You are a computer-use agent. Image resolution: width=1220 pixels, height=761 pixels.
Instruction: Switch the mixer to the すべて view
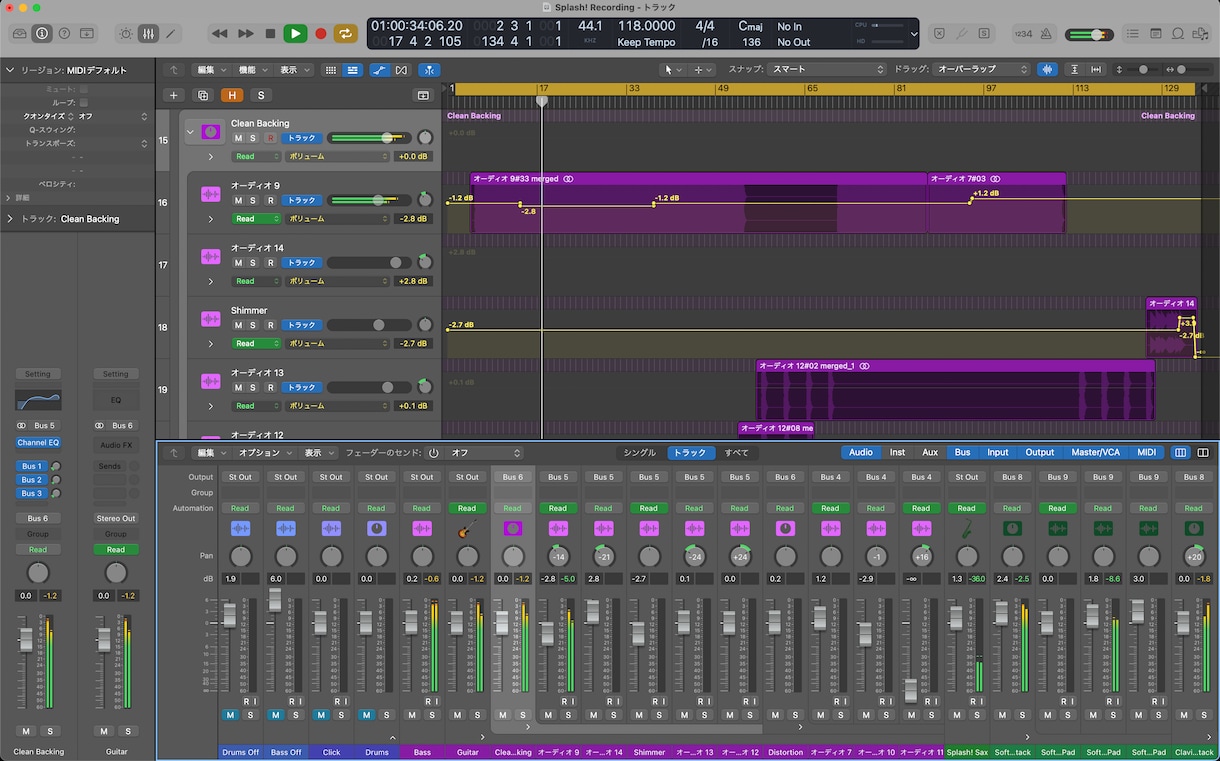pos(737,453)
